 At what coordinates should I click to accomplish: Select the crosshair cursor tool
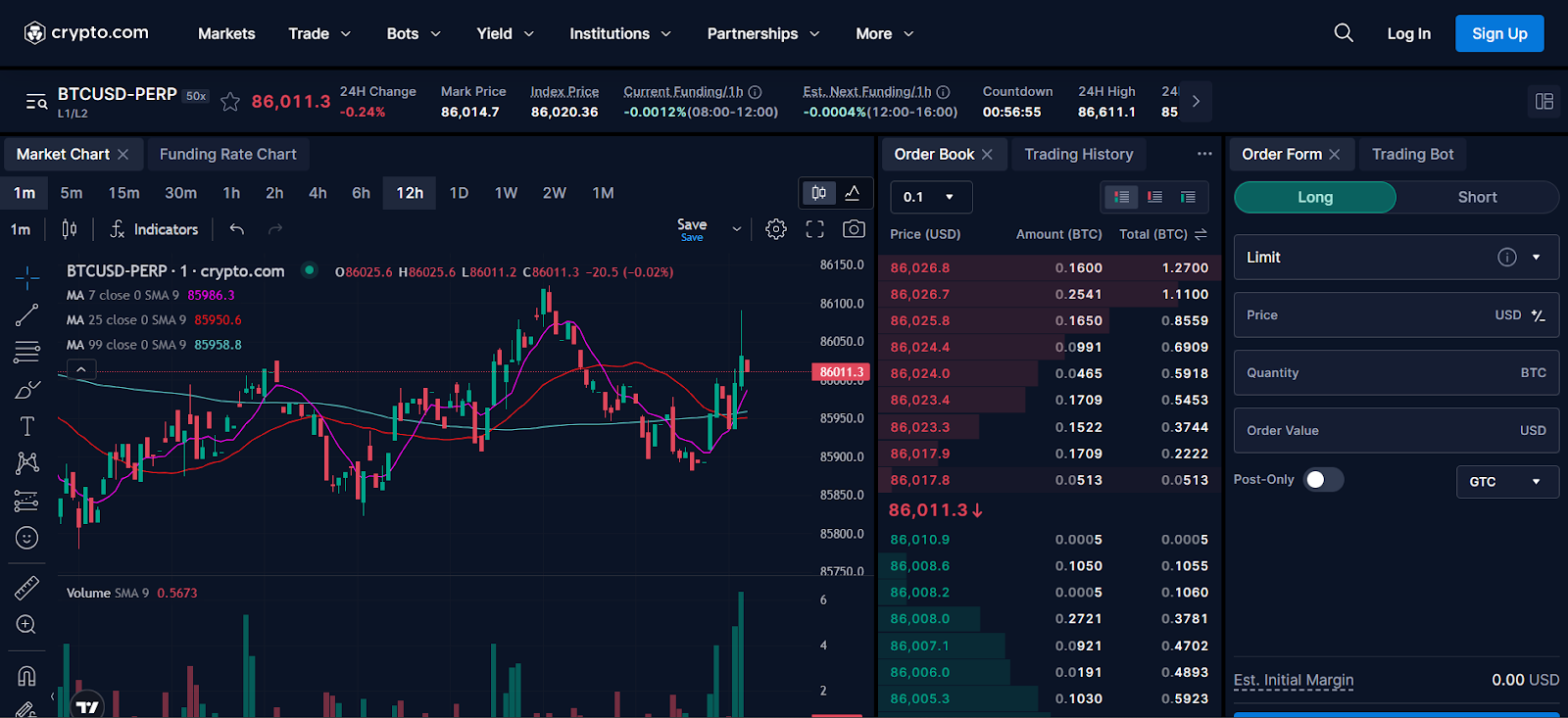[27, 278]
